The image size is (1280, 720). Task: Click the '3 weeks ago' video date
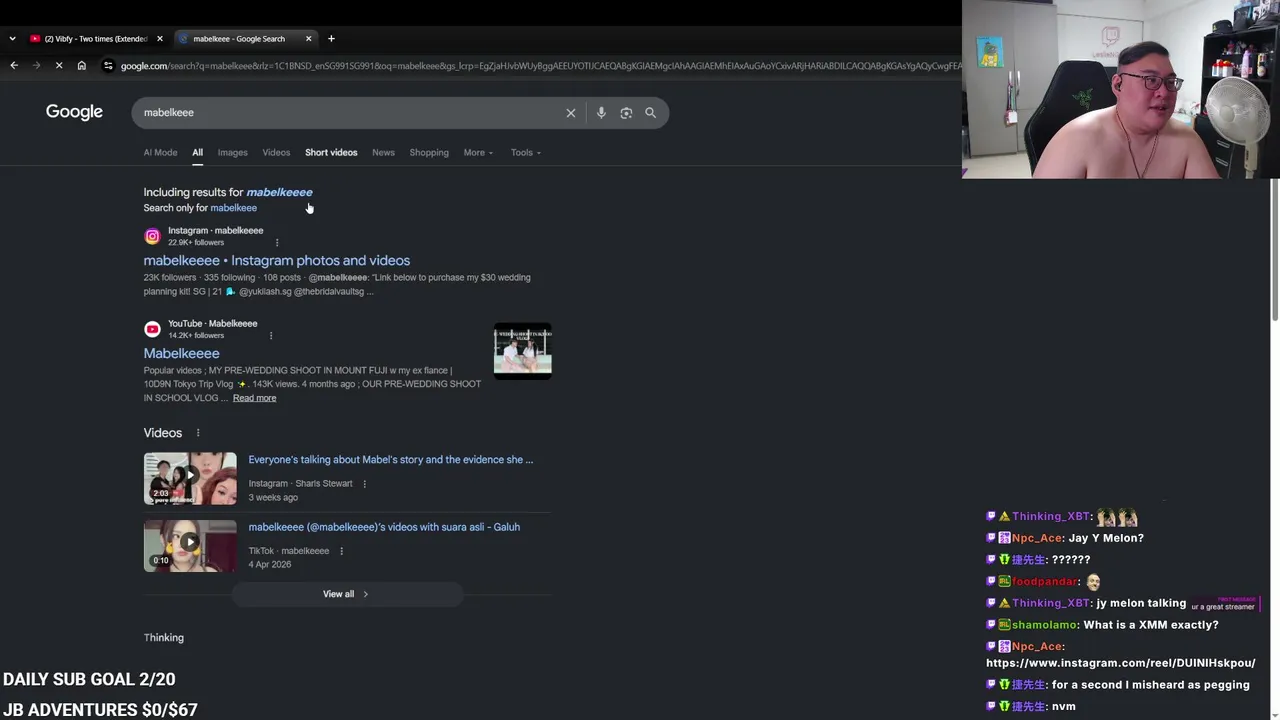point(273,498)
